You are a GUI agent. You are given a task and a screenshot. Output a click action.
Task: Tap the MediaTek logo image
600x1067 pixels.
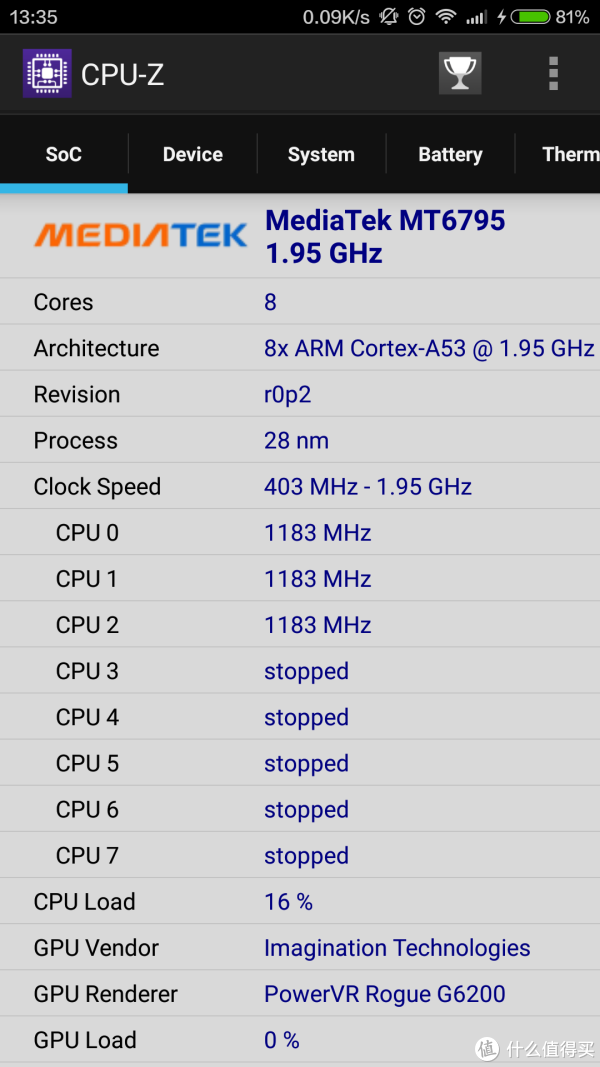pyautogui.click(x=140, y=235)
